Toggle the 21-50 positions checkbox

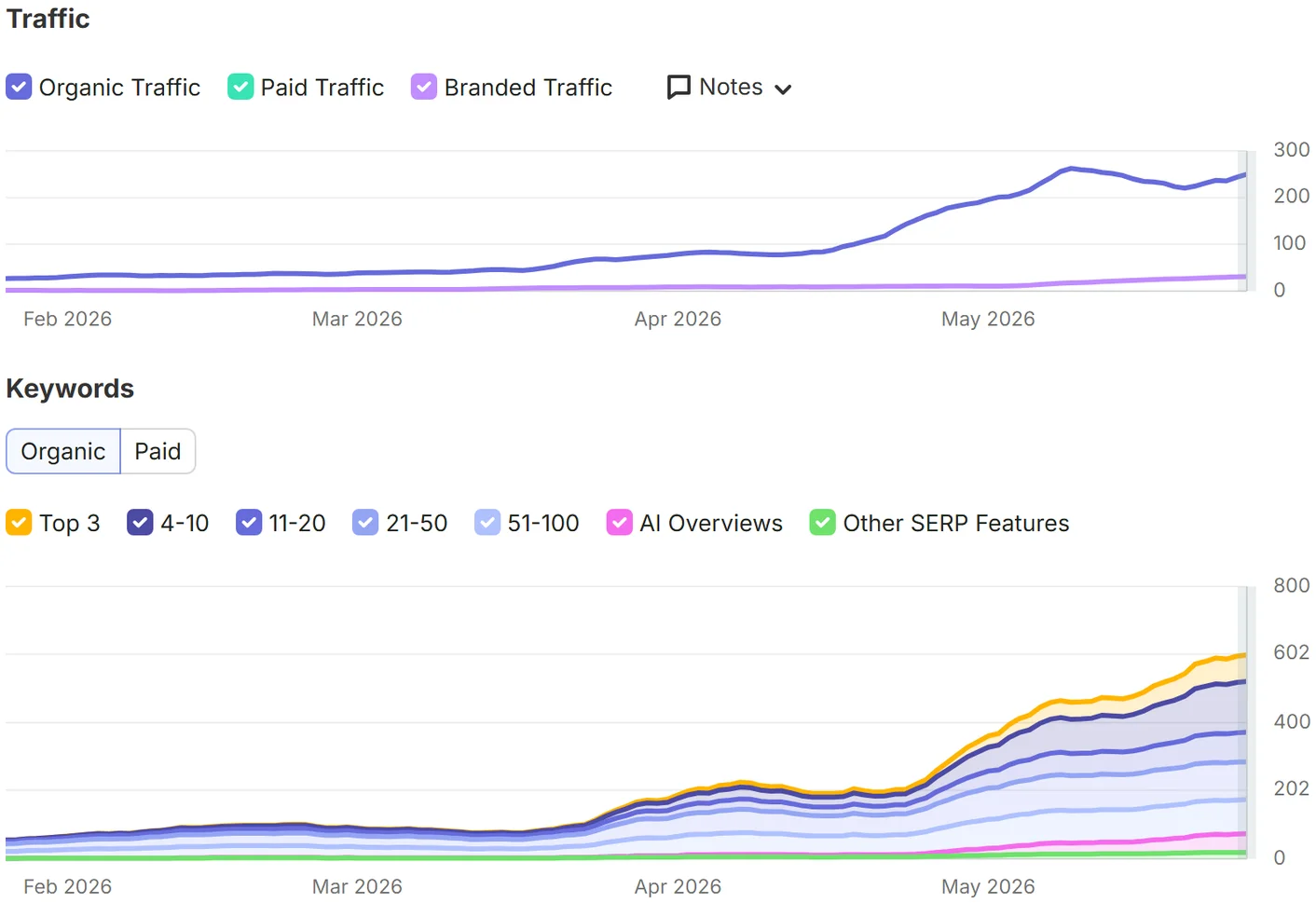click(365, 523)
